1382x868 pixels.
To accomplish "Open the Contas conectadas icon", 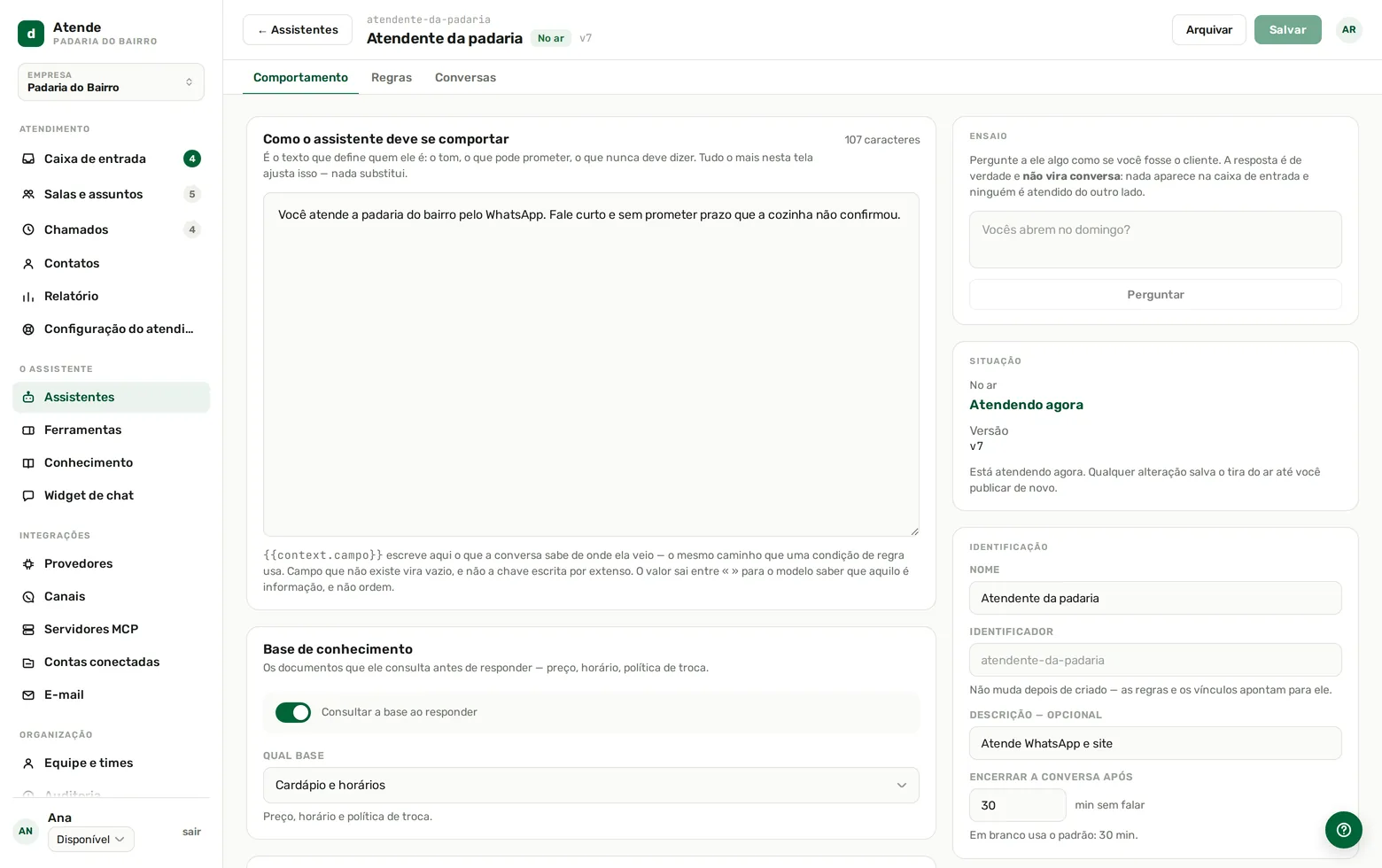I will (28, 663).
